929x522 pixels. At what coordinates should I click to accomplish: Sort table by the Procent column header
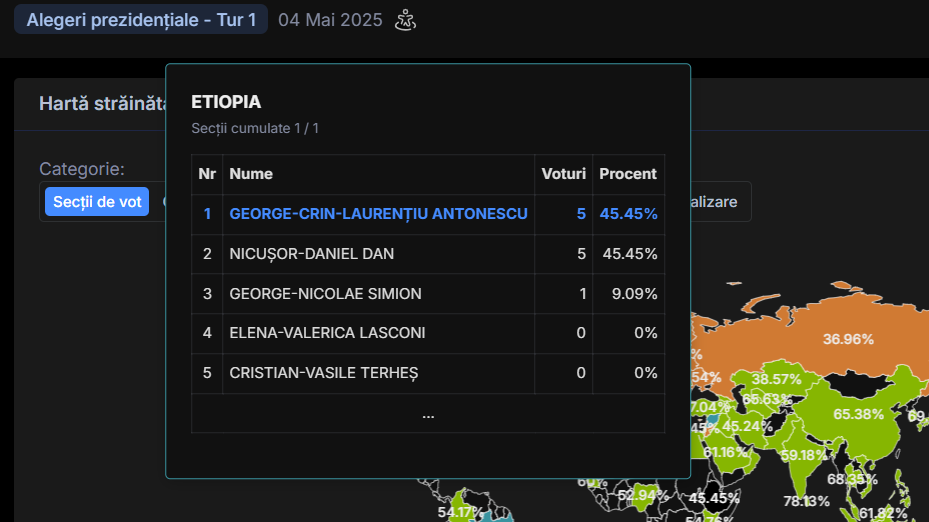(x=628, y=174)
